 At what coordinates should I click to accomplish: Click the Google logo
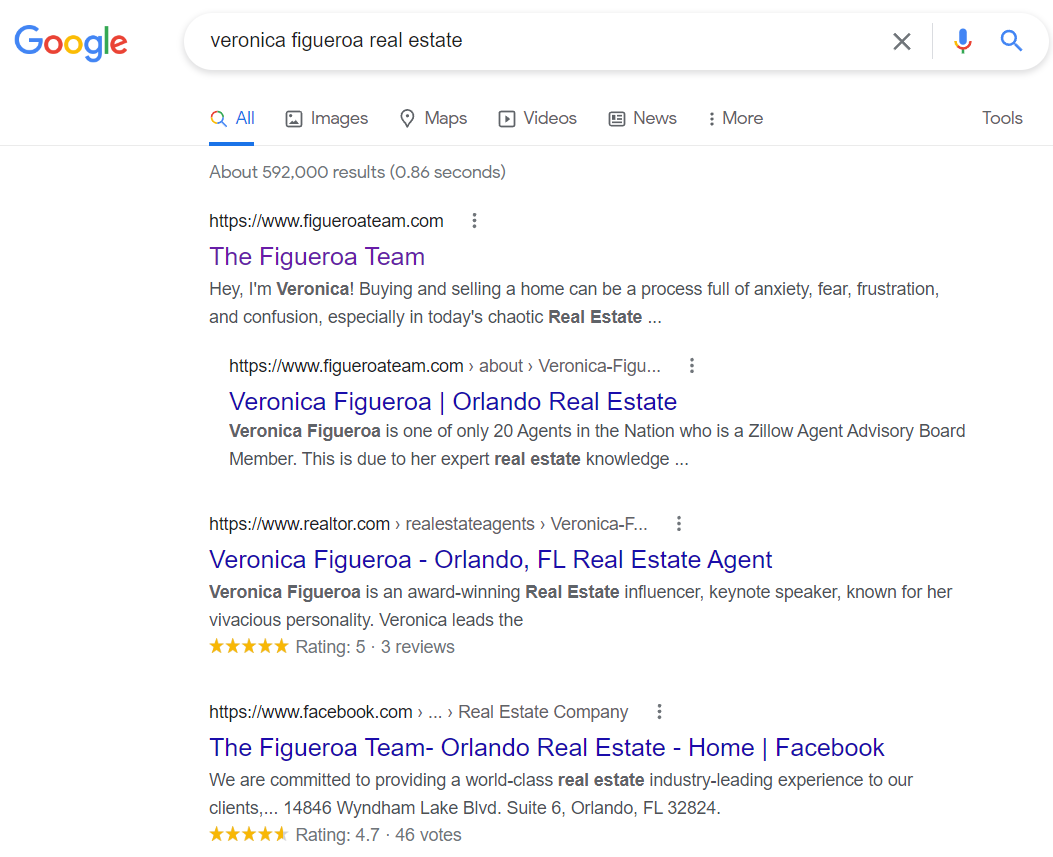[70, 42]
